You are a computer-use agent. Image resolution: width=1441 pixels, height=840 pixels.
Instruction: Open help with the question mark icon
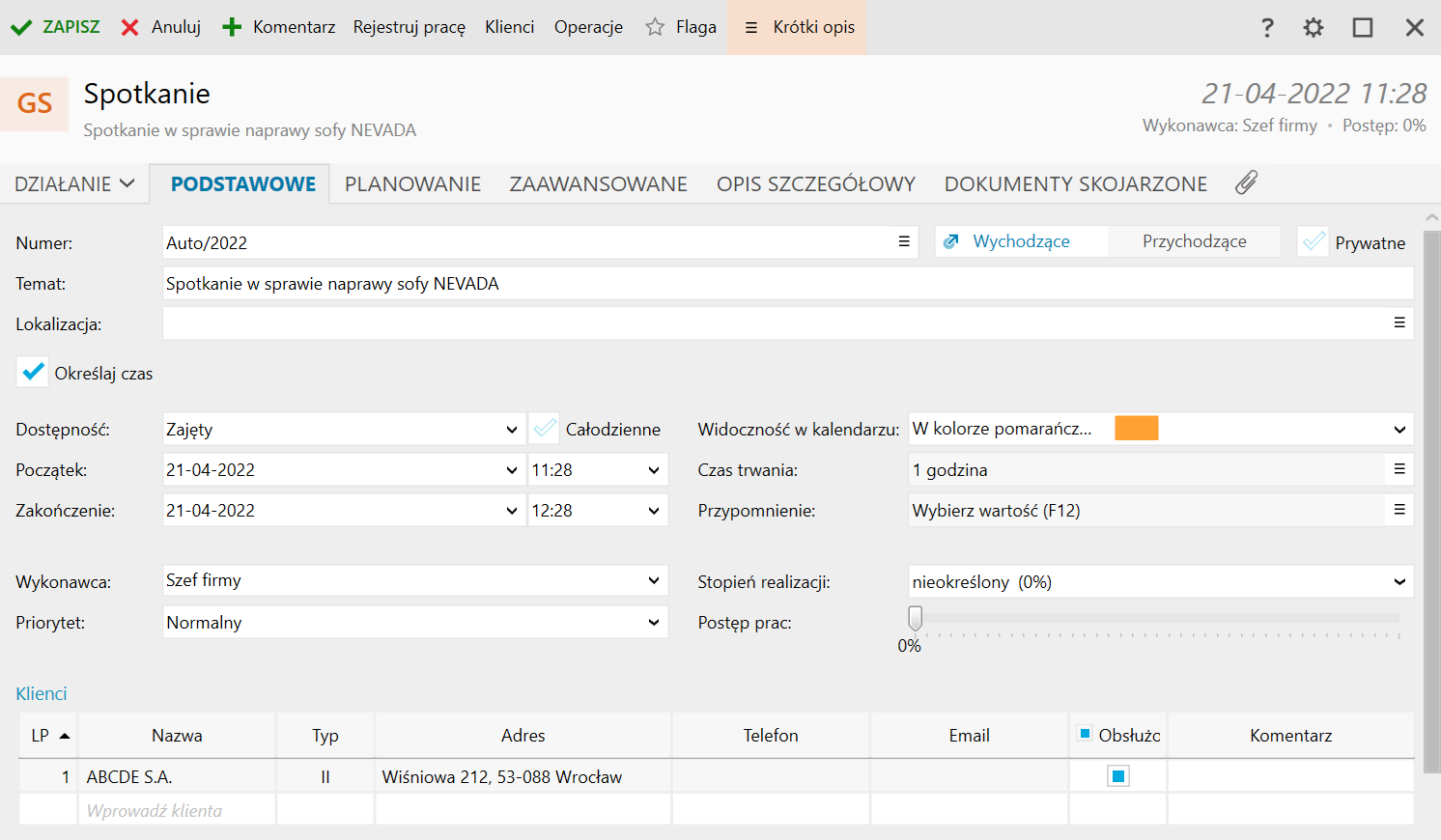pyautogui.click(x=1267, y=28)
